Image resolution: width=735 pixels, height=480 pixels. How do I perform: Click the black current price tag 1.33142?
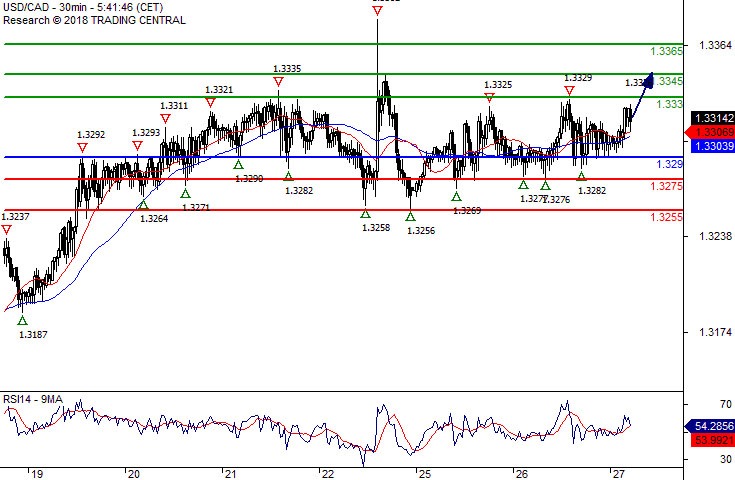(707, 118)
